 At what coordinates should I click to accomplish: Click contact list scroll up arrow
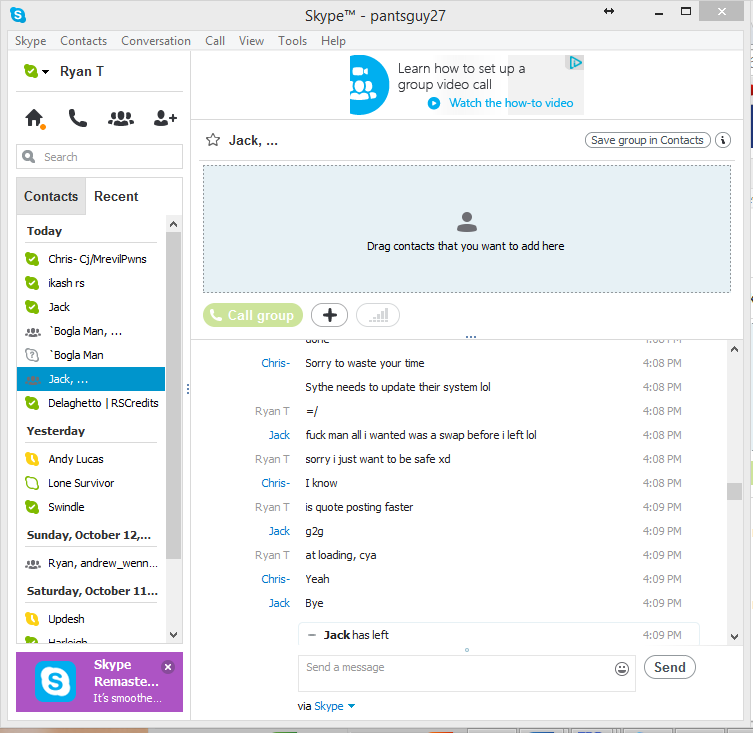[x=174, y=224]
